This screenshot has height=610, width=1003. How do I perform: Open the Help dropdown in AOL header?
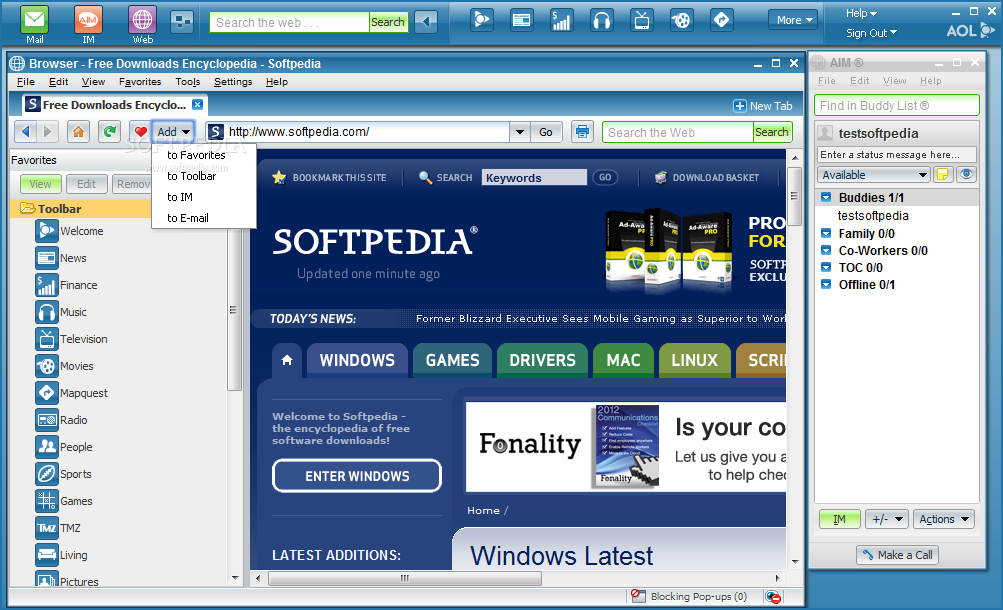coord(861,13)
